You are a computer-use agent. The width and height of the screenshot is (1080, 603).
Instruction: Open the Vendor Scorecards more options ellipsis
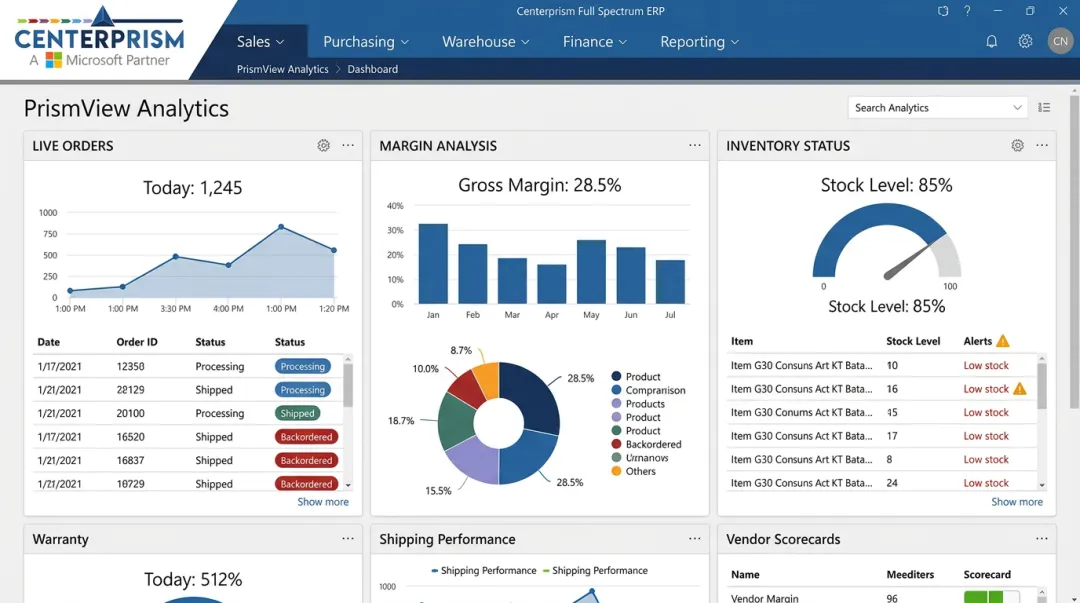point(1041,539)
